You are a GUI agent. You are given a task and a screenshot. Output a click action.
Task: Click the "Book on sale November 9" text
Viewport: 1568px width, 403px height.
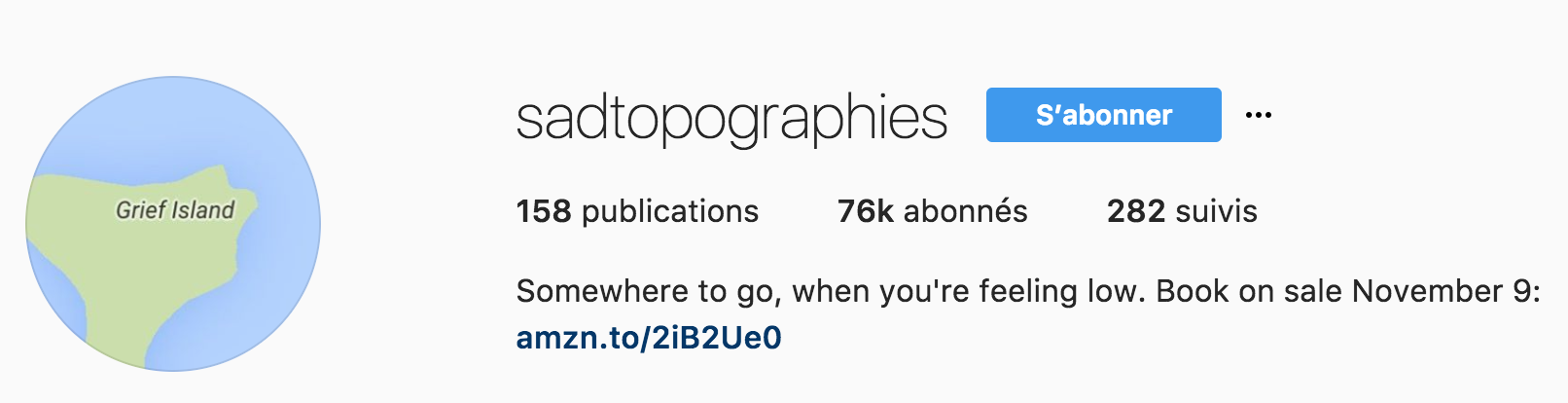pos(1347,291)
